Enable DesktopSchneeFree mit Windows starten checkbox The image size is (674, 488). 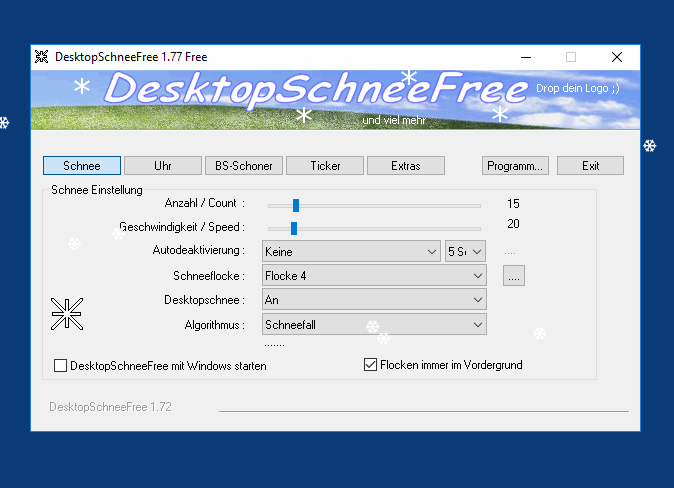[61, 366]
